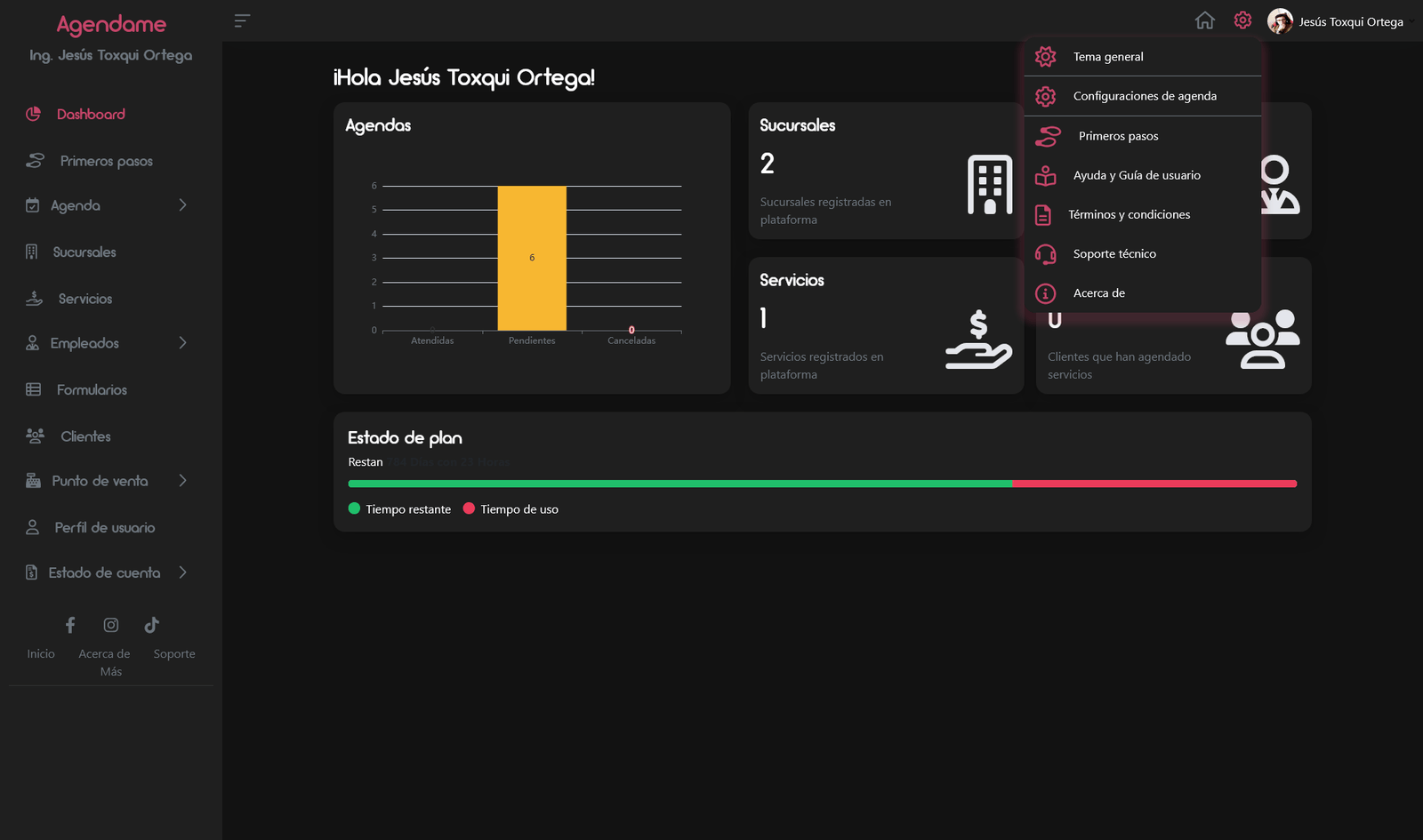The width and height of the screenshot is (1423, 840).
Task: Click the Servicios hand-dollar icon on card
Action: [x=978, y=340]
